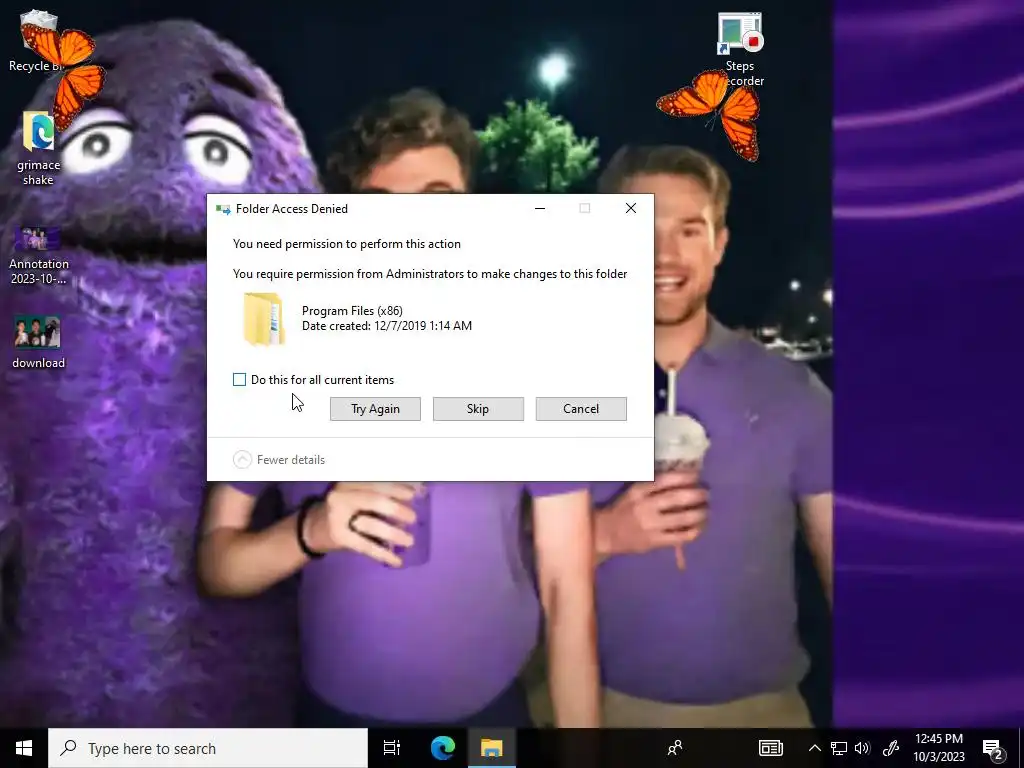Show hidden system tray icons
This screenshot has width=1024, height=768.
[814, 748]
